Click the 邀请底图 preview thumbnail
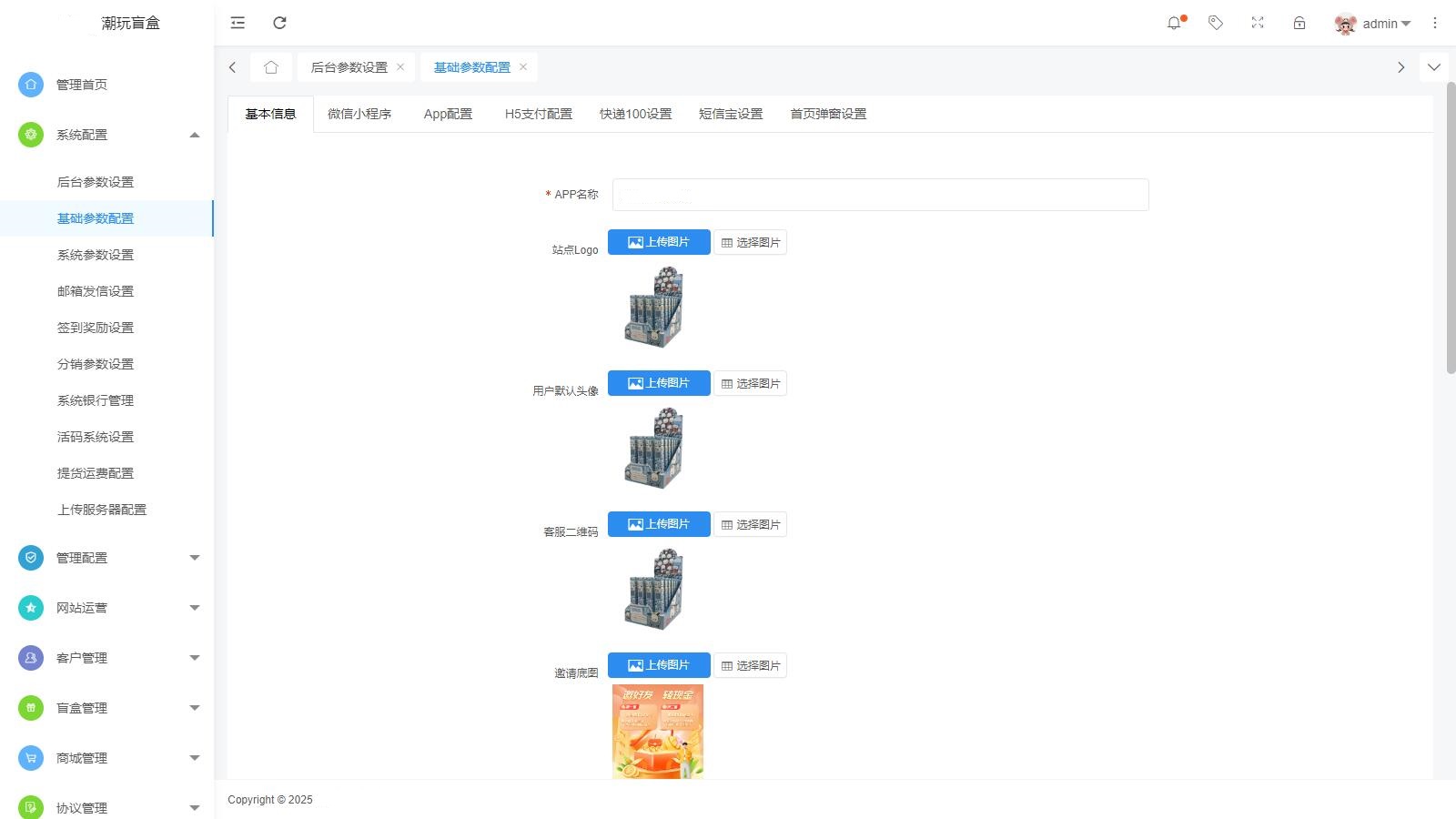This screenshot has width=1456, height=819. pyautogui.click(x=658, y=732)
